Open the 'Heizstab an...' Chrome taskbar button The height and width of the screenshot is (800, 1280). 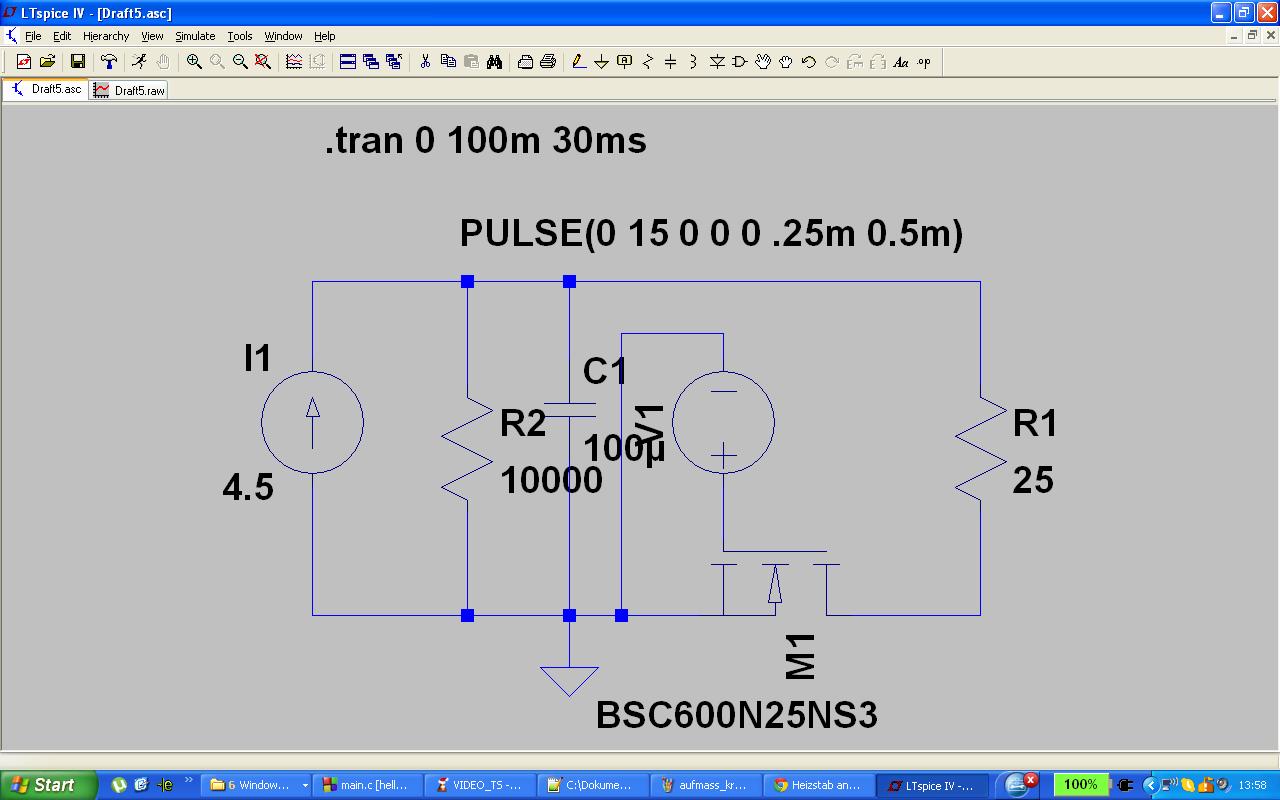pyautogui.click(x=818, y=785)
